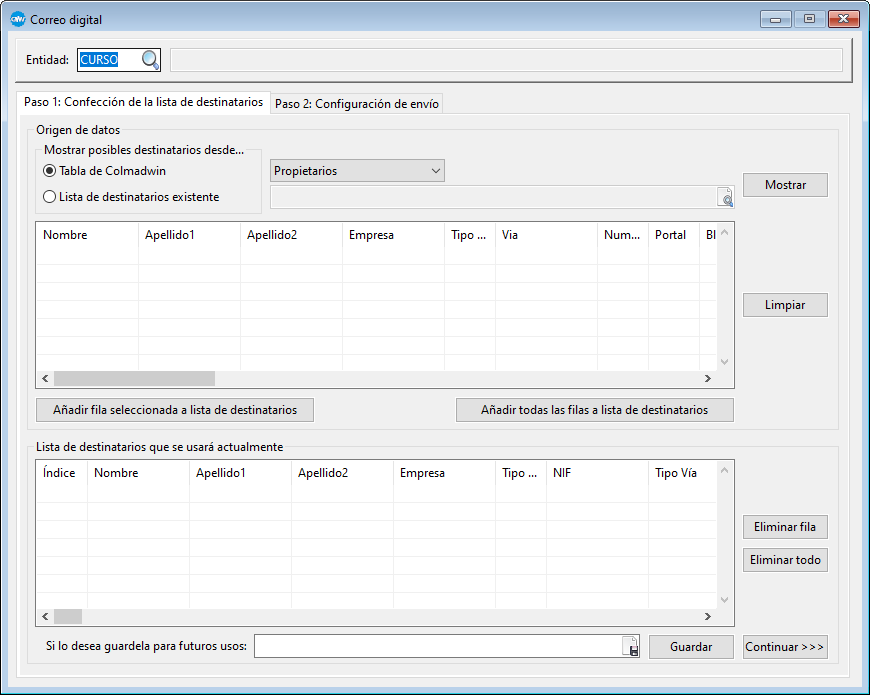870x695 pixels.
Task: Select 'Tabla de Colmadwin' radio option
Action: point(49,171)
